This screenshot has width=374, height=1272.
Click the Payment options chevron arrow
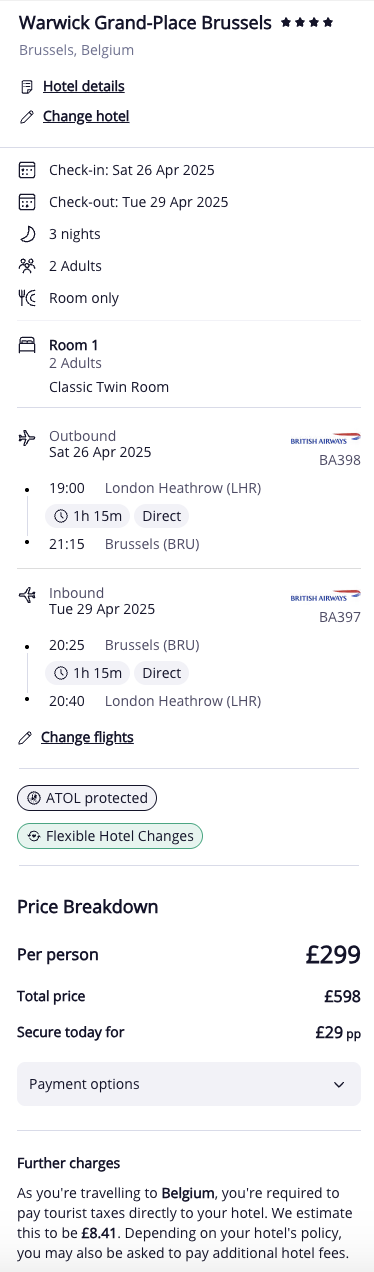point(339,1084)
